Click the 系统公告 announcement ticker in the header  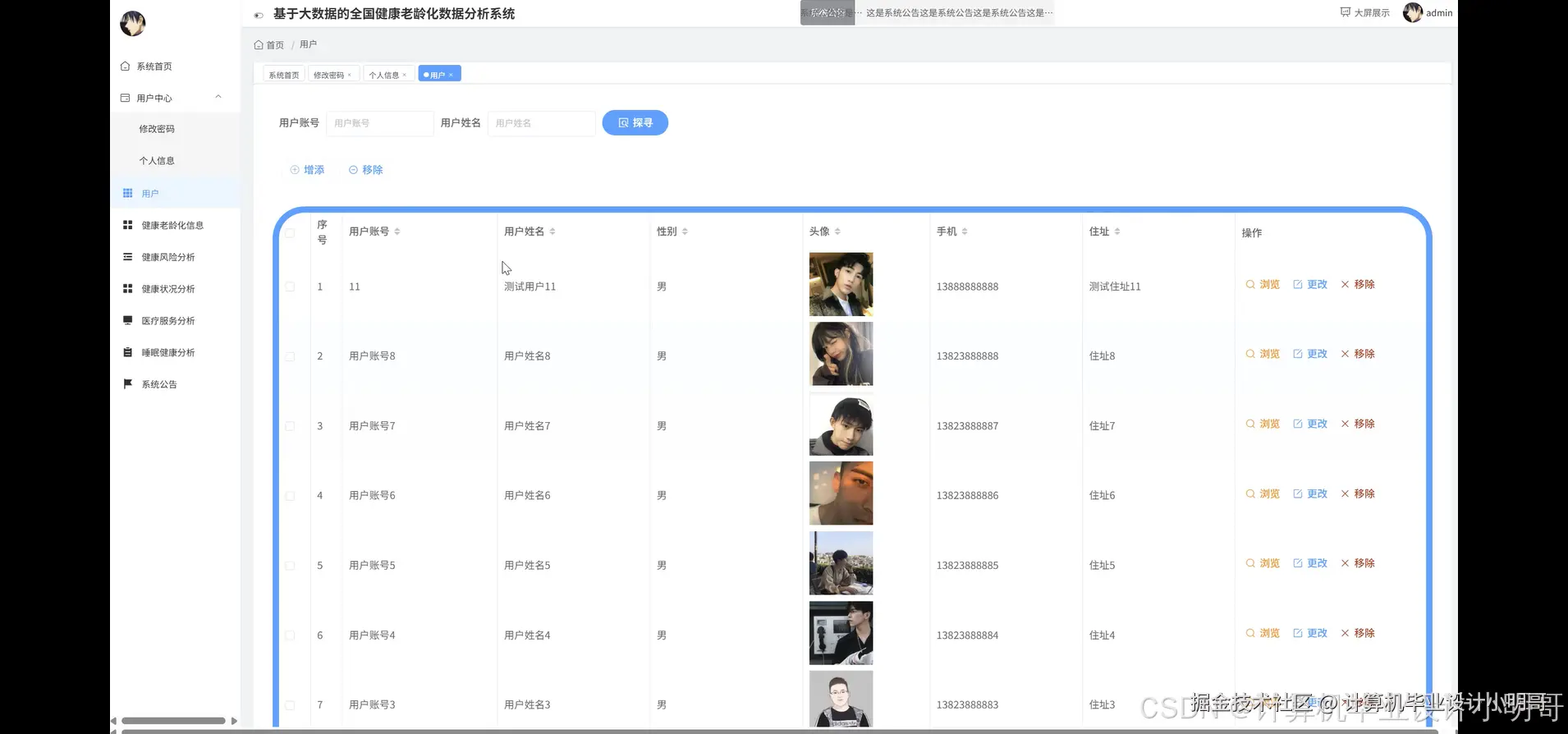point(927,13)
